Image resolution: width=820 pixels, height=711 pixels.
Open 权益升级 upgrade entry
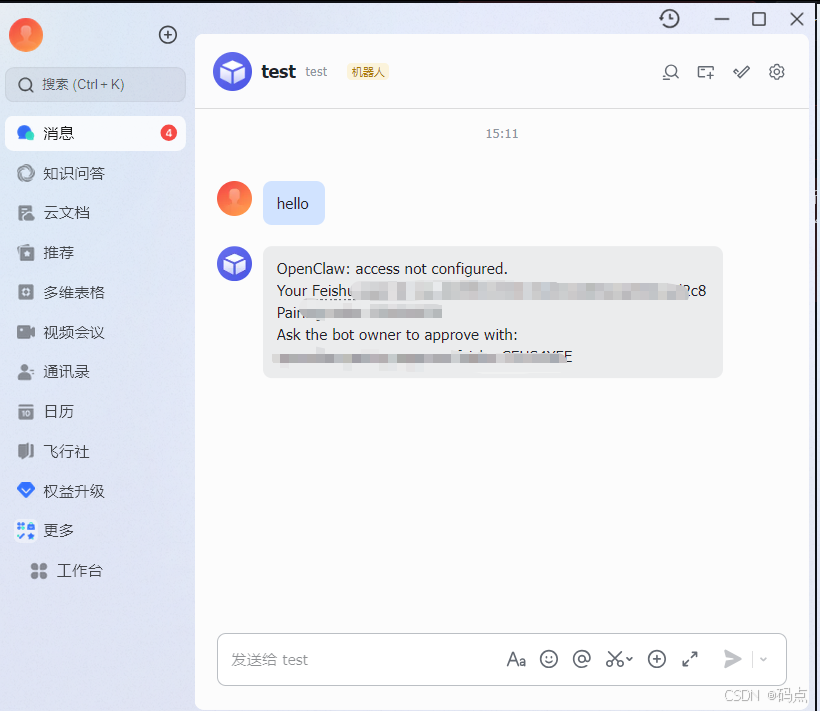95,491
